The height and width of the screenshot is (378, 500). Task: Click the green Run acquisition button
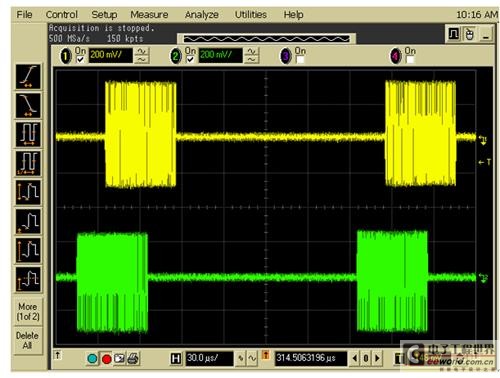pyautogui.click(x=92, y=359)
